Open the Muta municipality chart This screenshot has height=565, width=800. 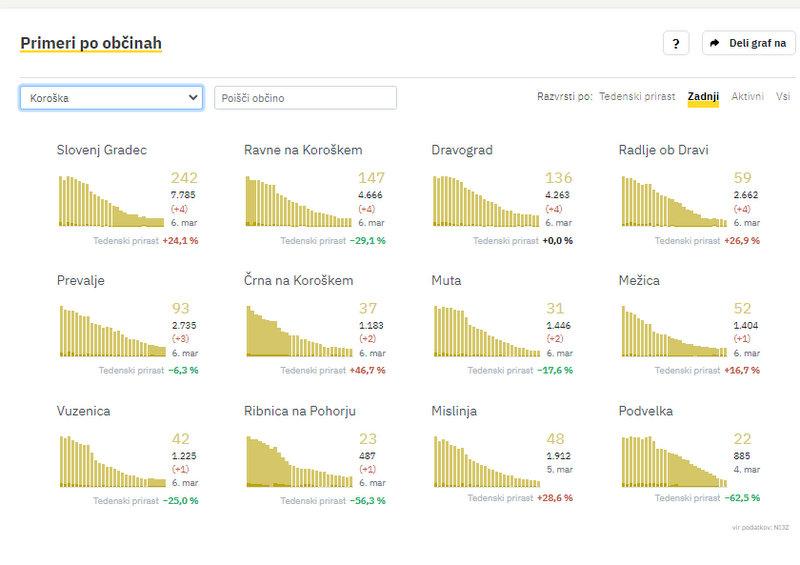tap(485, 331)
